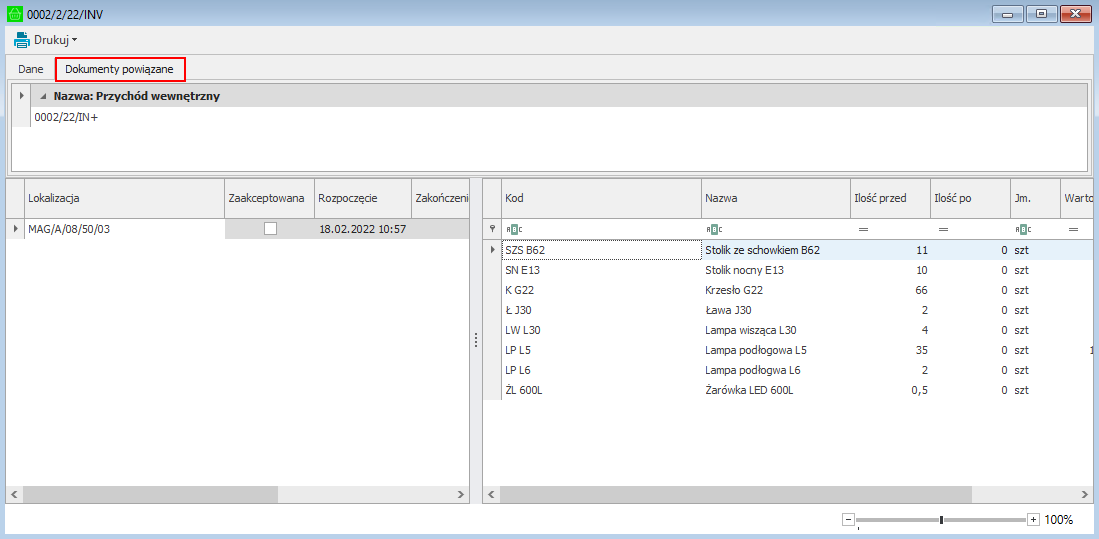The width and height of the screenshot is (1099, 539).
Task: Click the zoom in plus button
Action: pyautogui.click(x=1033, y=520)
